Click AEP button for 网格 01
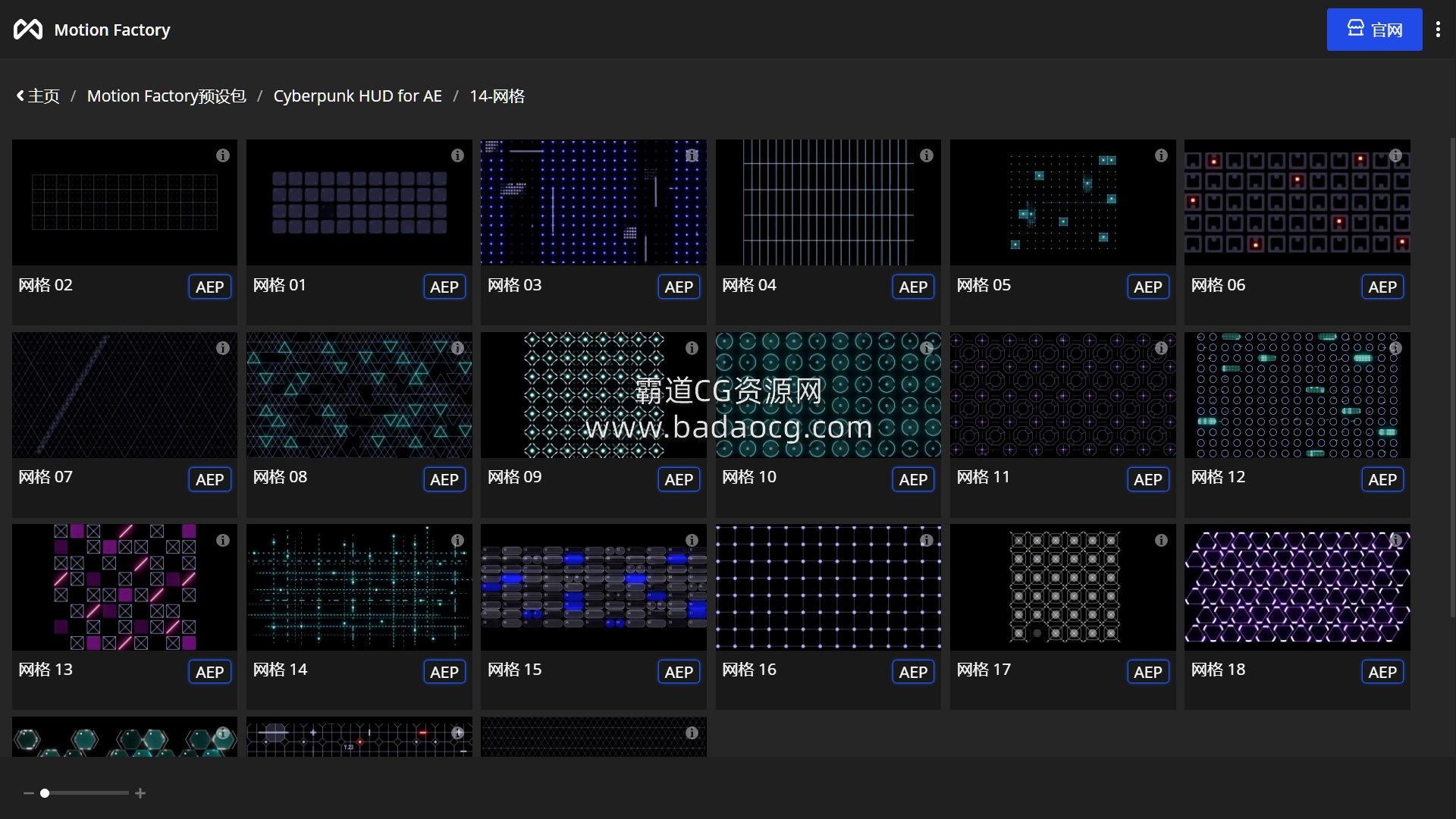The height and width of the screenshot is (819, 1456). click(444, 287)
